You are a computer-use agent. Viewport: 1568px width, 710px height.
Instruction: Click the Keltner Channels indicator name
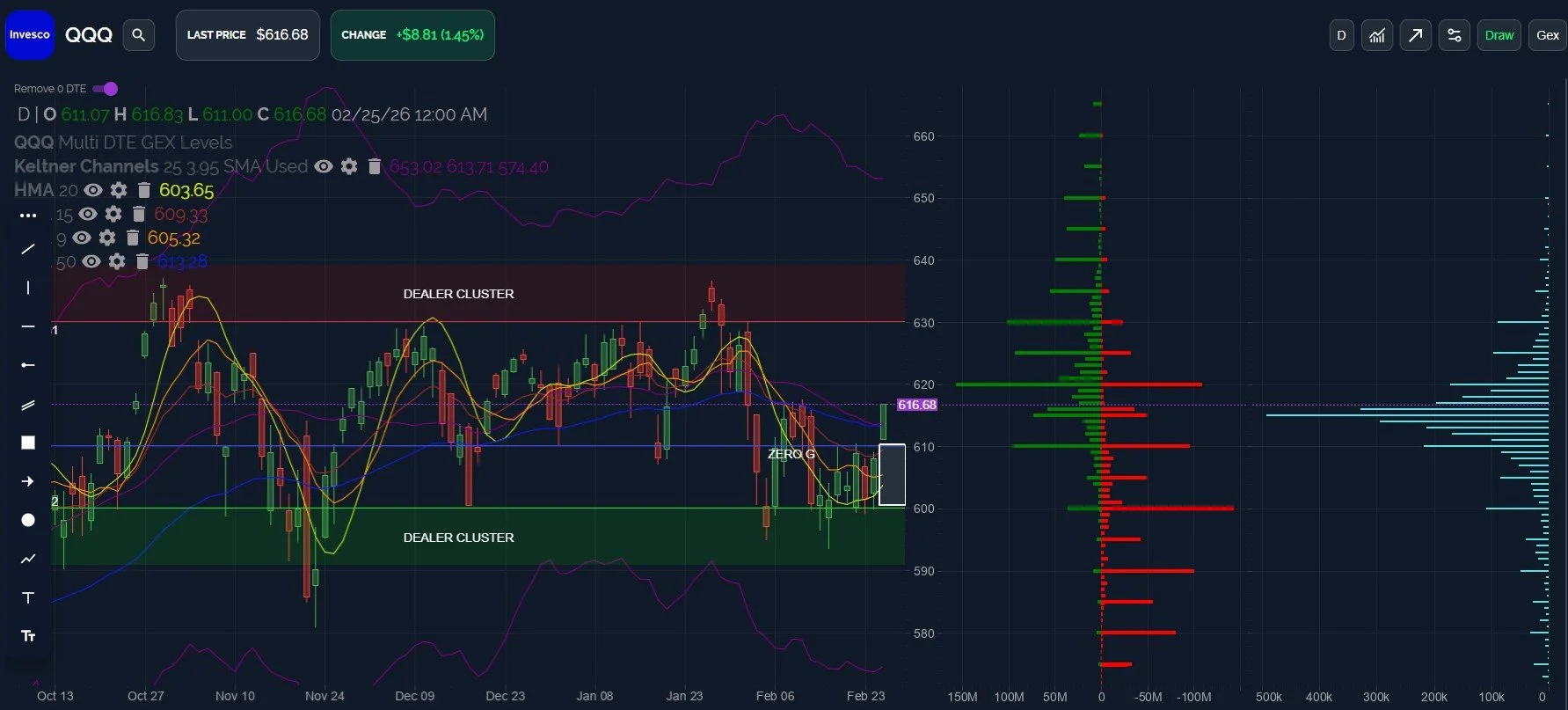click(x=86, y=166)
